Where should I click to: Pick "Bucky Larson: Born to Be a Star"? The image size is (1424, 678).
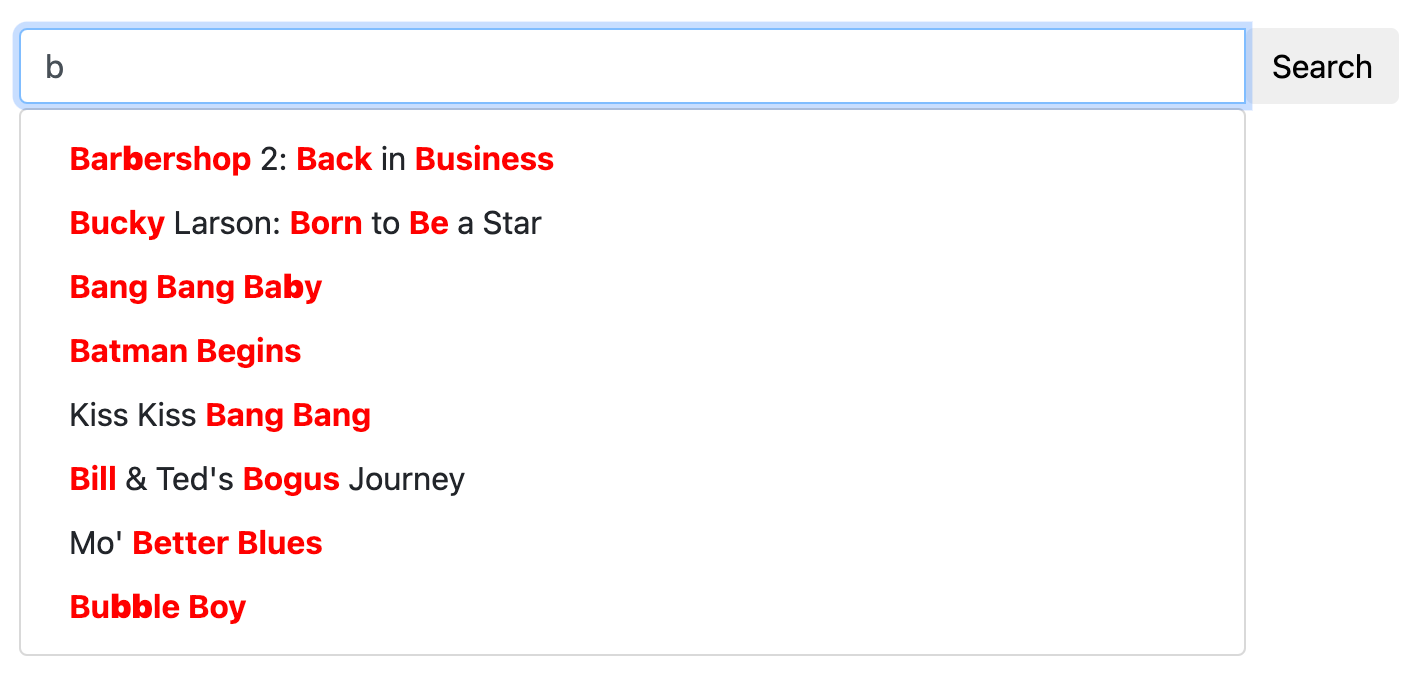(304, 222)
